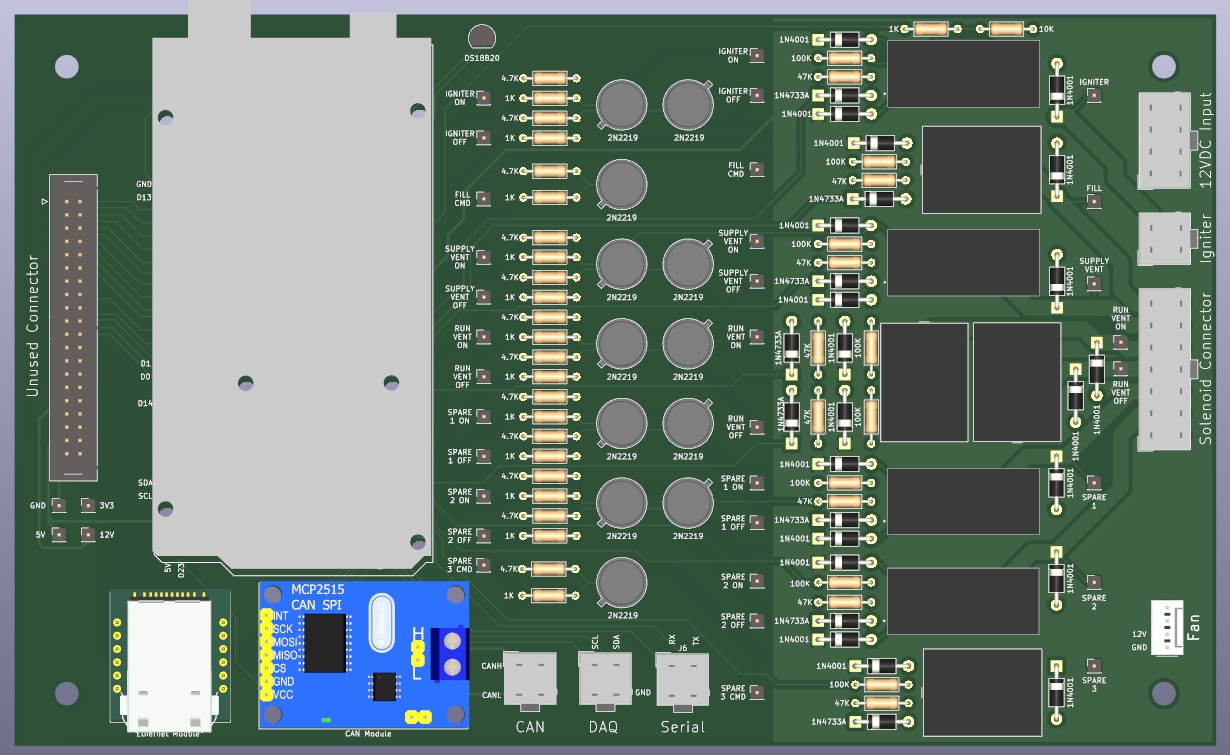1230x755 pixels.
Task: Click the Solenoid Connector housing
Action: coord(1164,369)
